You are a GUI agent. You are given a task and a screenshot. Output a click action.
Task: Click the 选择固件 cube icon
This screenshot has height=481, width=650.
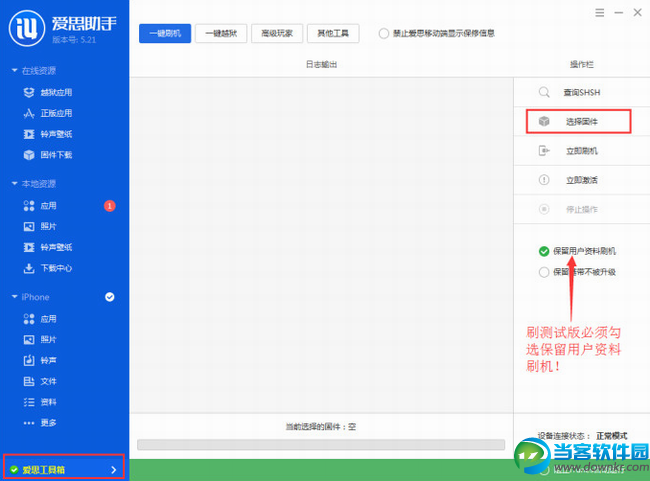[544, 121]
